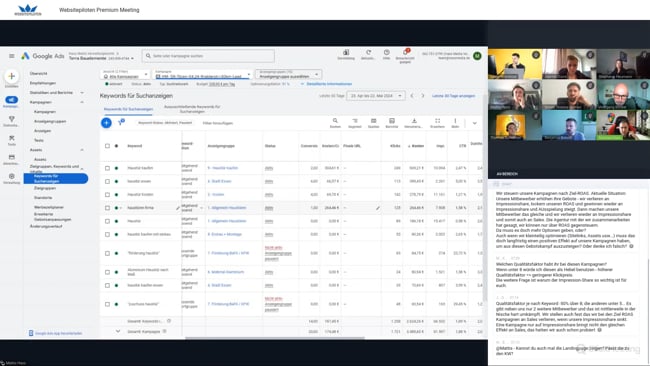Toggle the select-all checkbox in table header
This screenshot has height=366, width=650.
(x=107, y=146)
